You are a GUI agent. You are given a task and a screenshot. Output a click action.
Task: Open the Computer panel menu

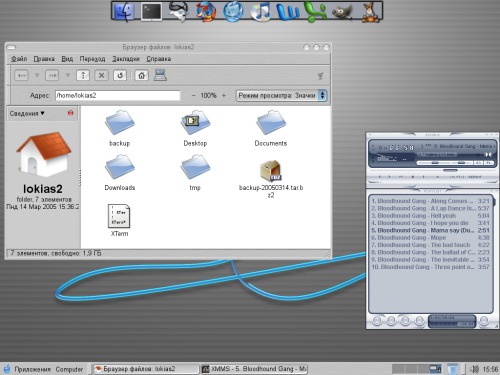pyautogui.click(x=69, y=369)
